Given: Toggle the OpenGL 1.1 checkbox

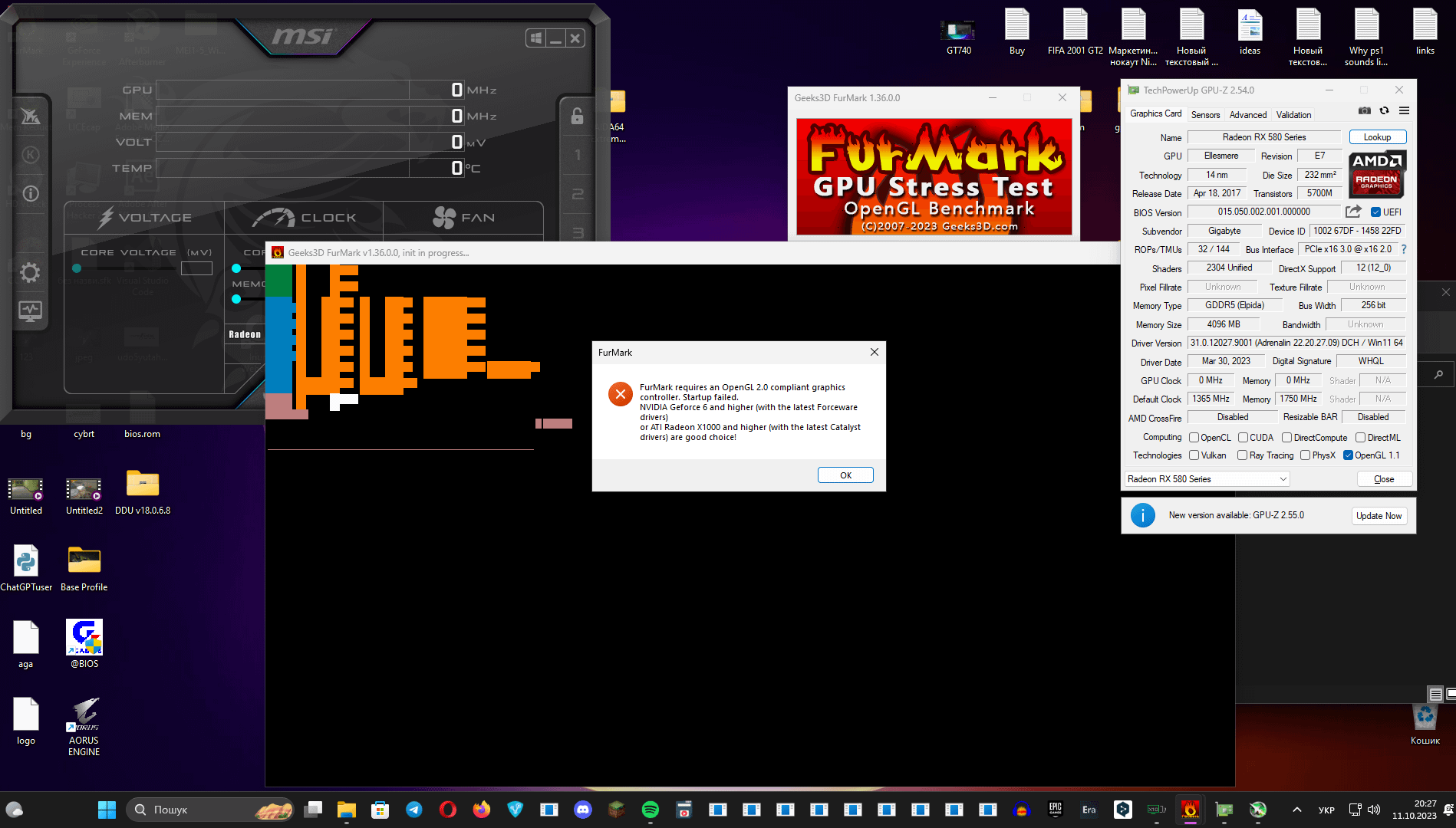Looking at the screenshot, I should 1348,455.
